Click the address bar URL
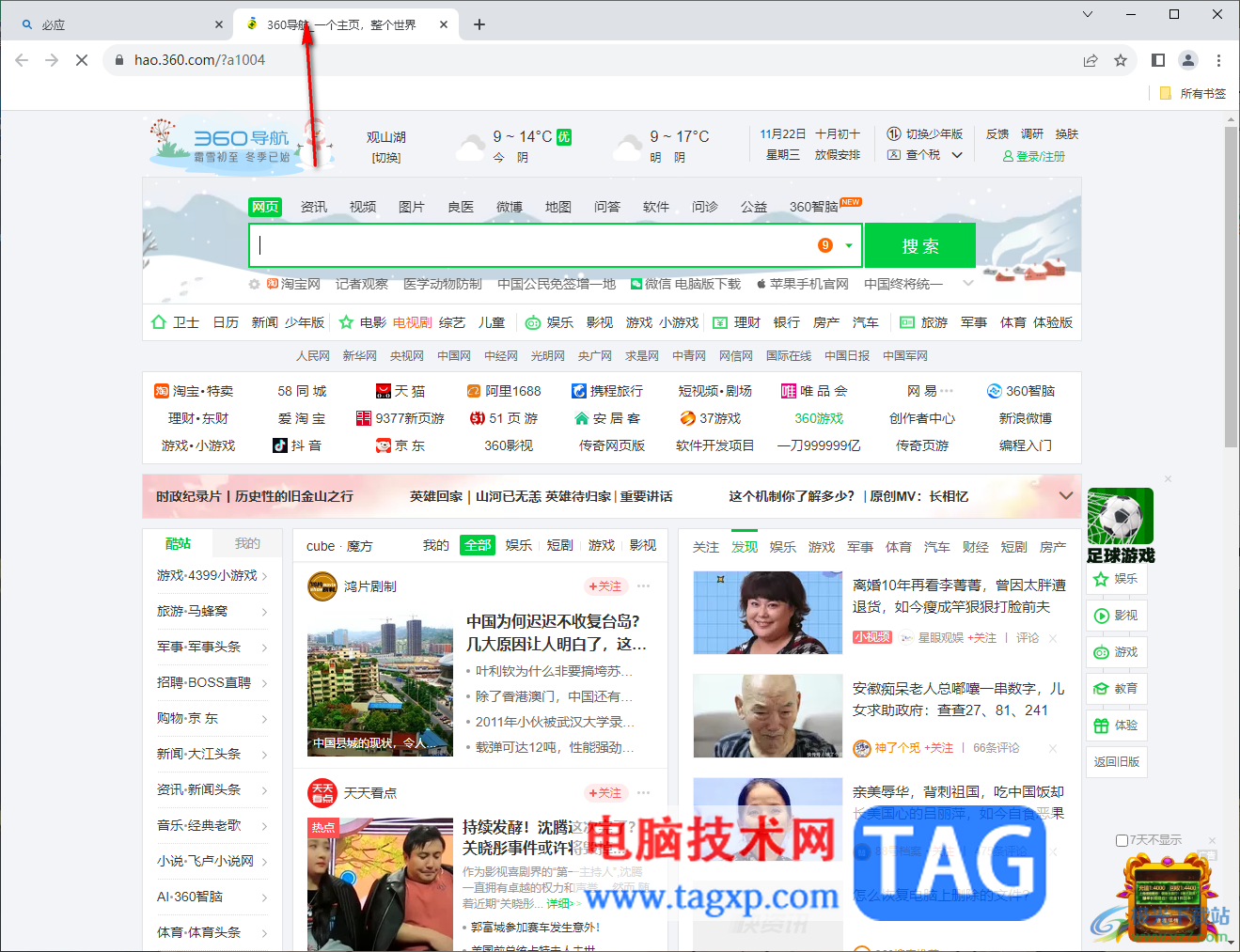The image size is (1240, 952). 199,60
